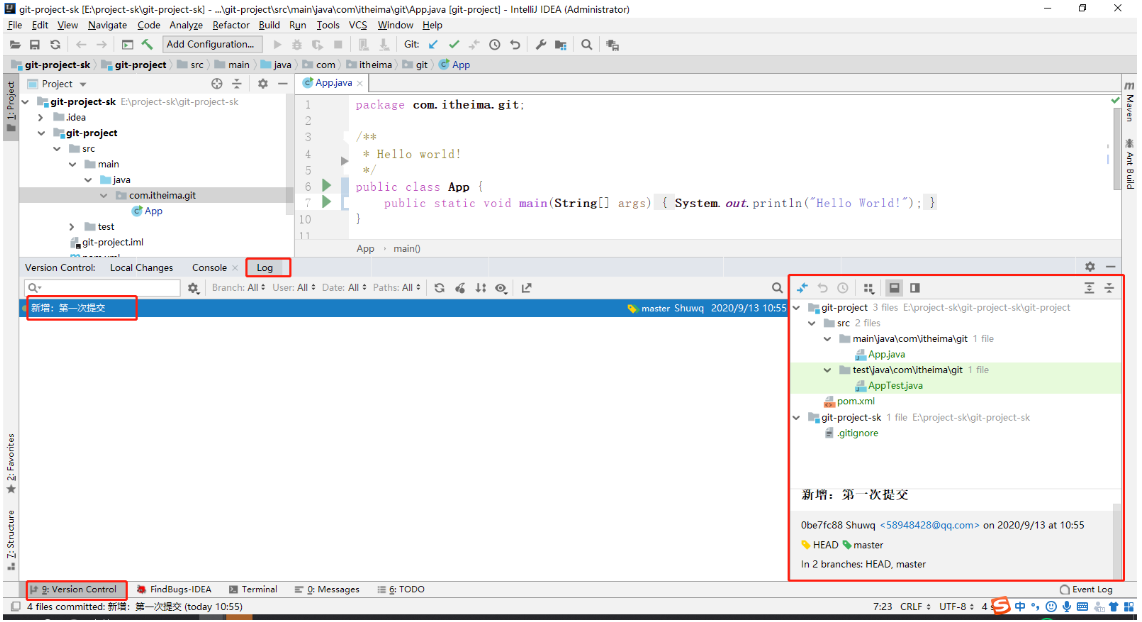The width and height of the screenshot is (1142, 622).
Task: Expand the .idea folder
Action: (x=41, y=117)
